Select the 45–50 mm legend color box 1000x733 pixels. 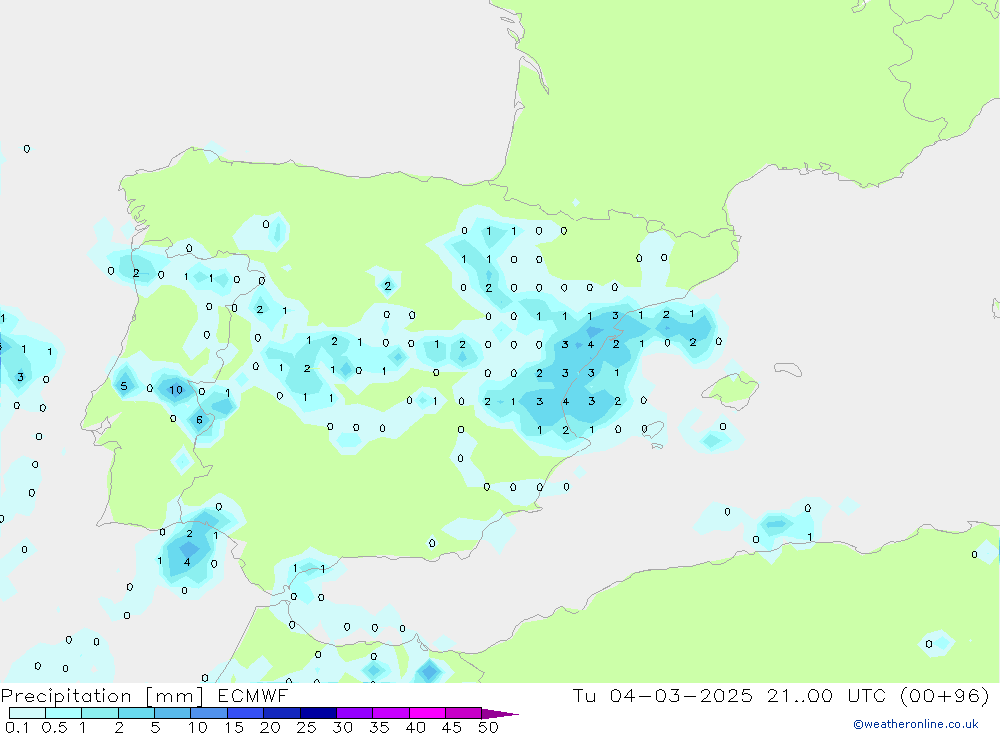tap(464, 713)
